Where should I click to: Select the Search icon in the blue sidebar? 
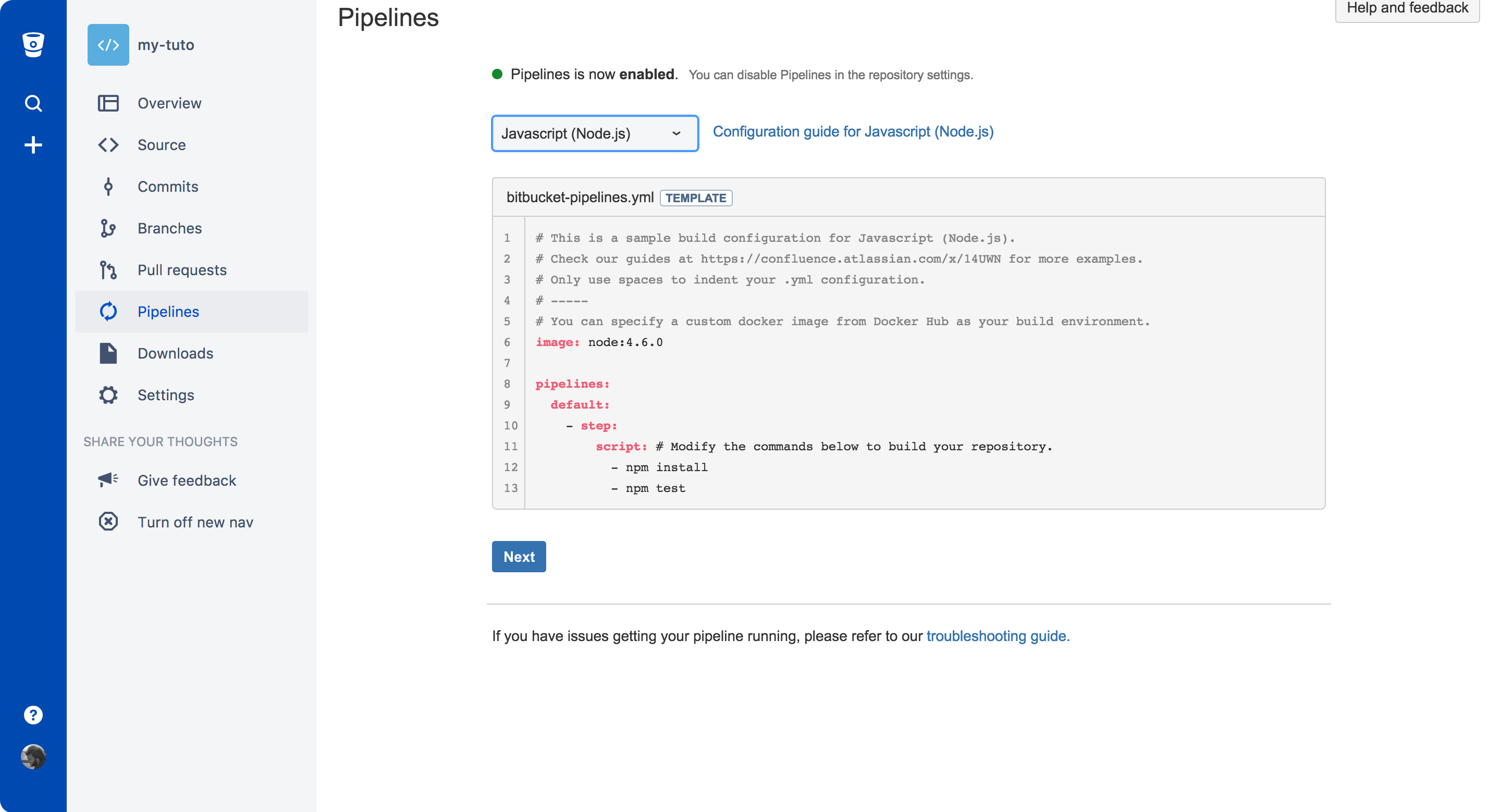(33, 103)
